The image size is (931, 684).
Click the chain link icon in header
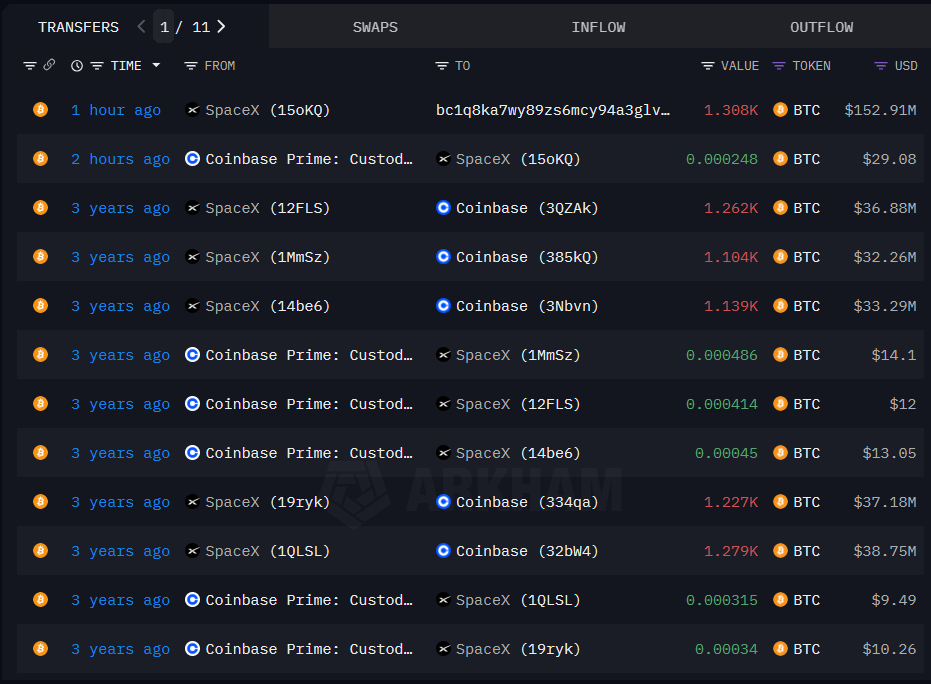(49, 64)
